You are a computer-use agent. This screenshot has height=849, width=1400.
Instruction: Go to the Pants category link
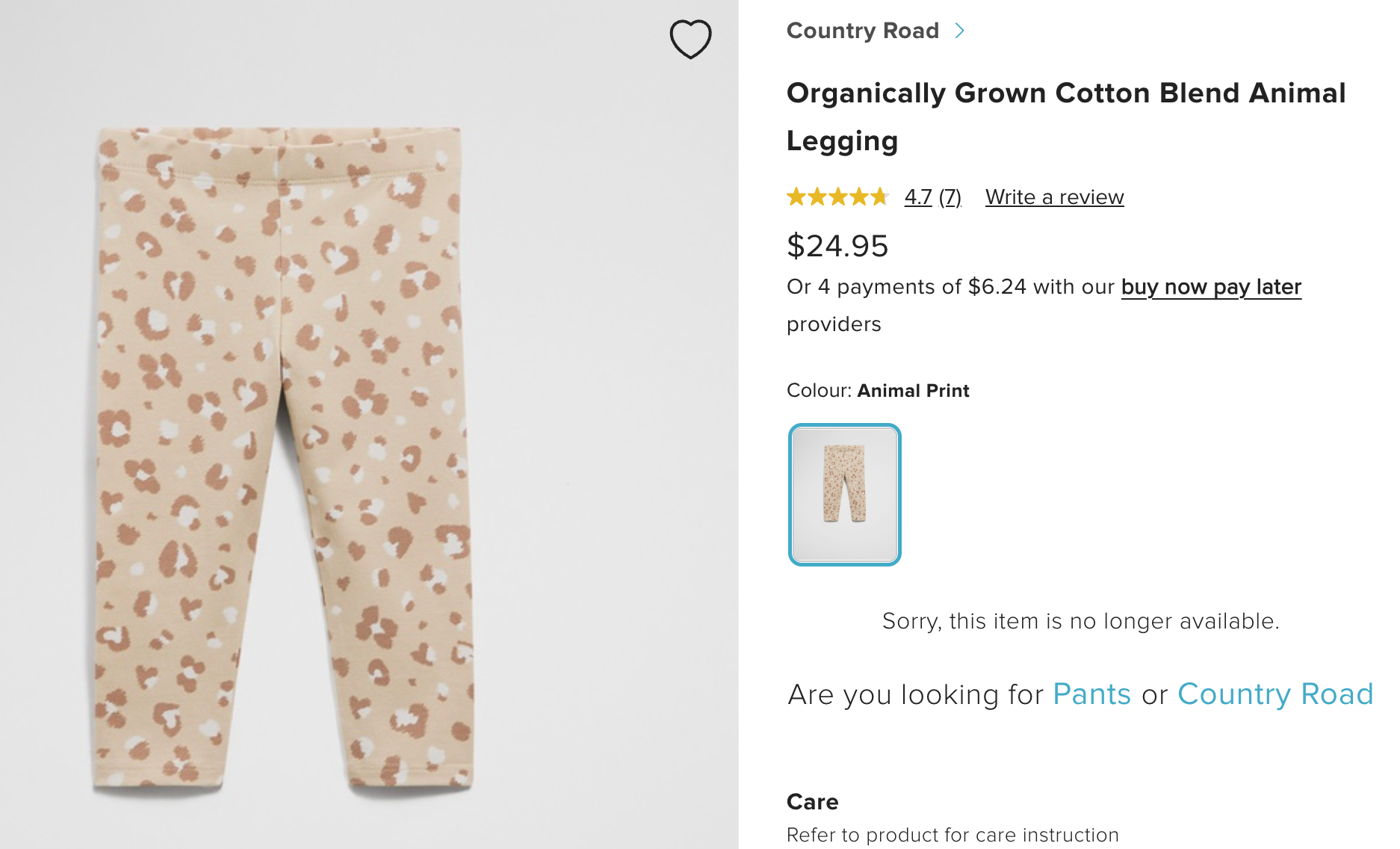pos(1091,694)
